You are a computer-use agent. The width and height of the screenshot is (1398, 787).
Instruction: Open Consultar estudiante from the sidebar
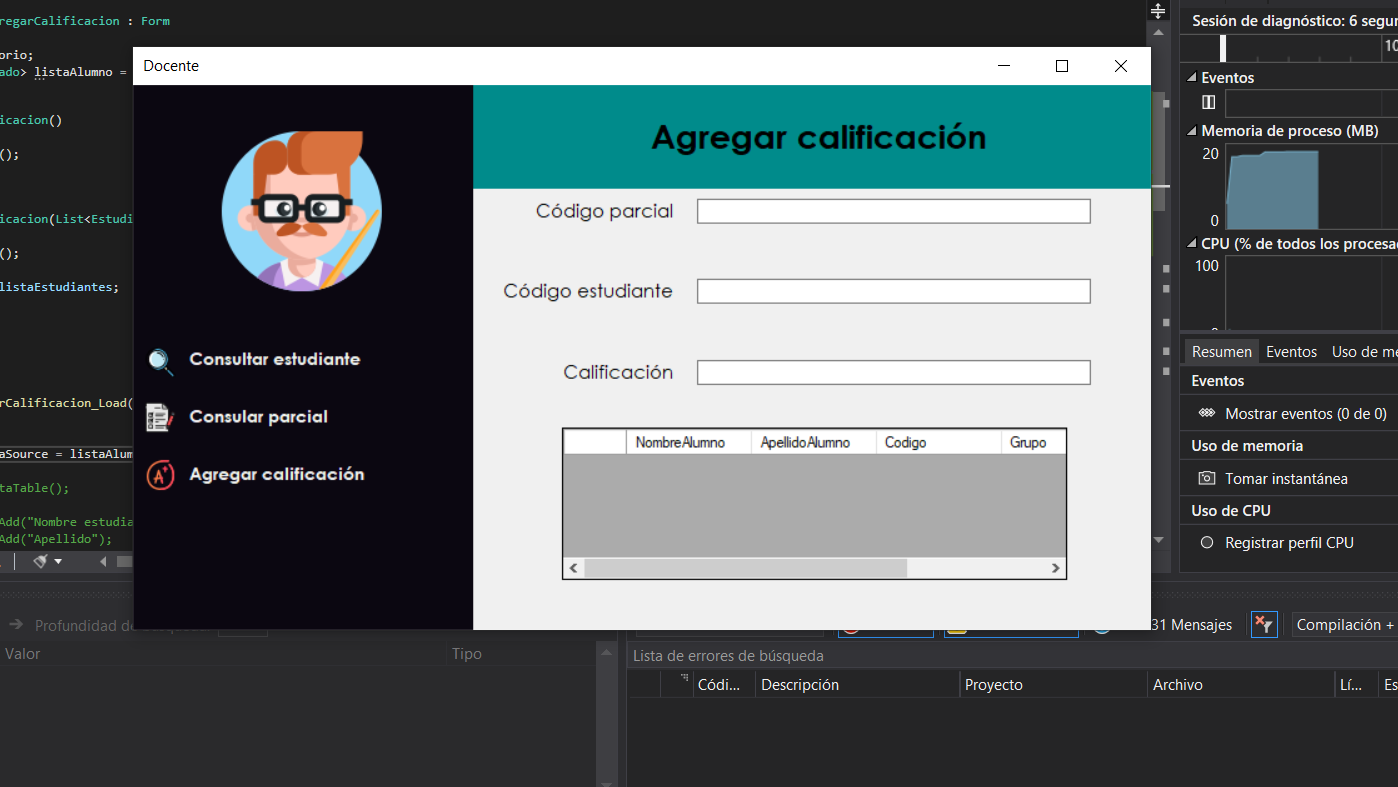click(x=274, y=359)
